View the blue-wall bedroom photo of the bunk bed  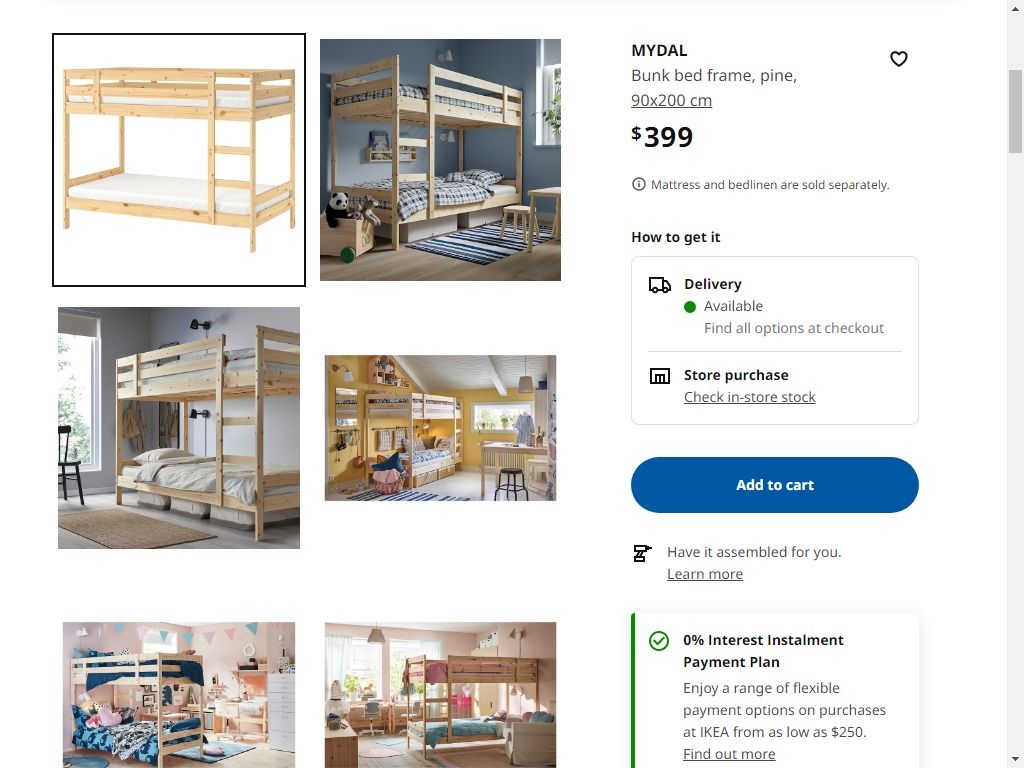[440, 159]
